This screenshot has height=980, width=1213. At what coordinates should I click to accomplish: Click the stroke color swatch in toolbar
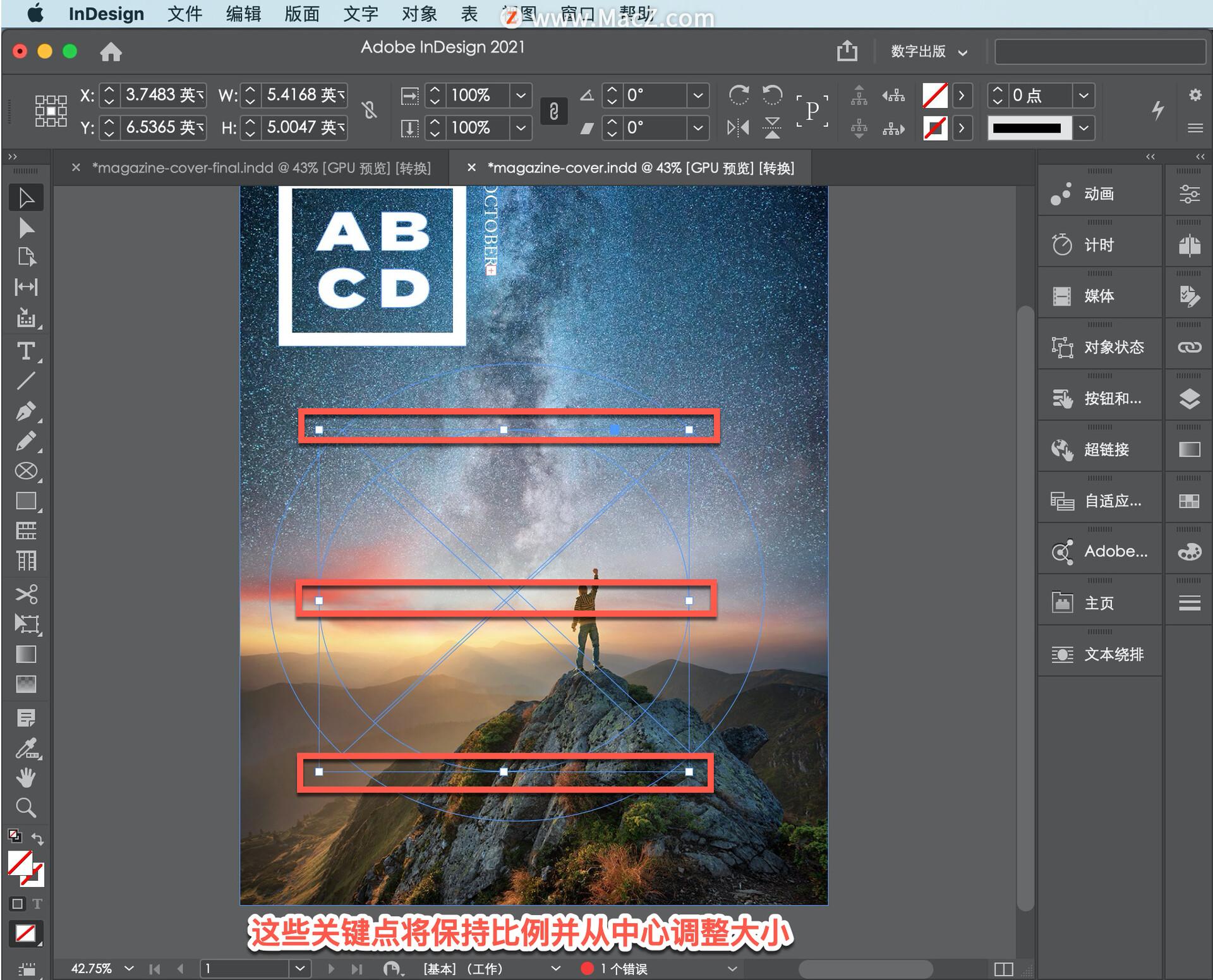(x=936, y=128)
